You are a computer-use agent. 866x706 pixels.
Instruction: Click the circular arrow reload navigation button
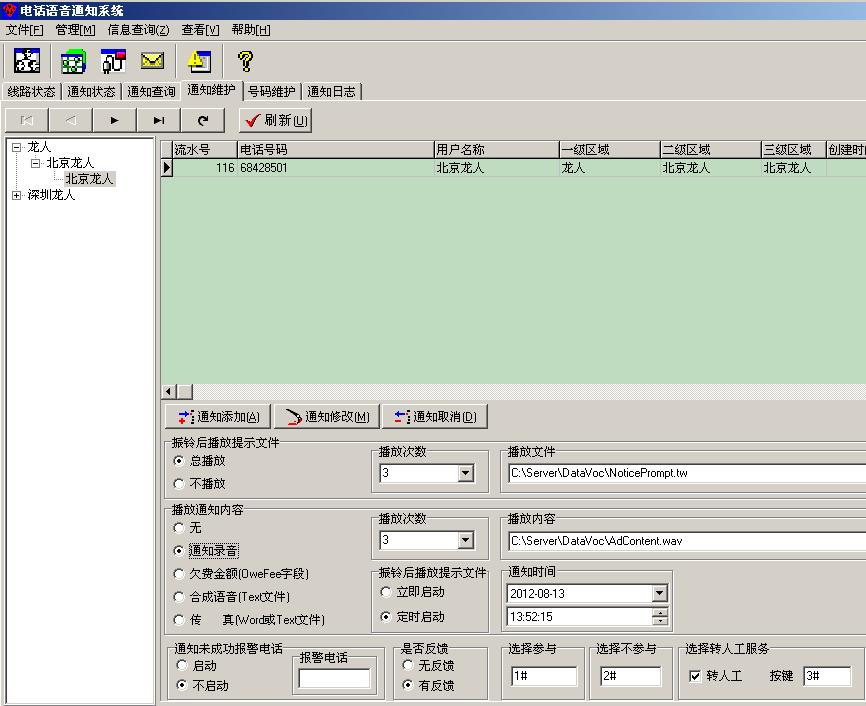[203, 120]
